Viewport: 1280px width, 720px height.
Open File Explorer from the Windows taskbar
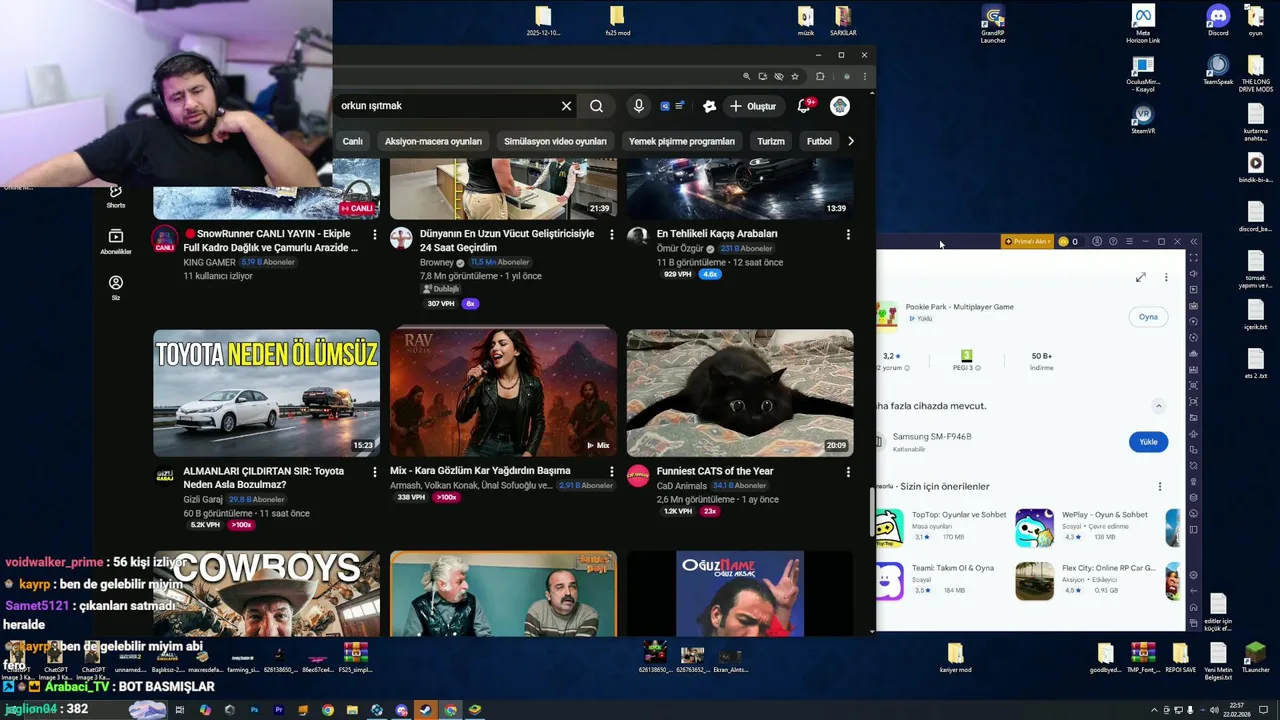(x=352, y=710)
